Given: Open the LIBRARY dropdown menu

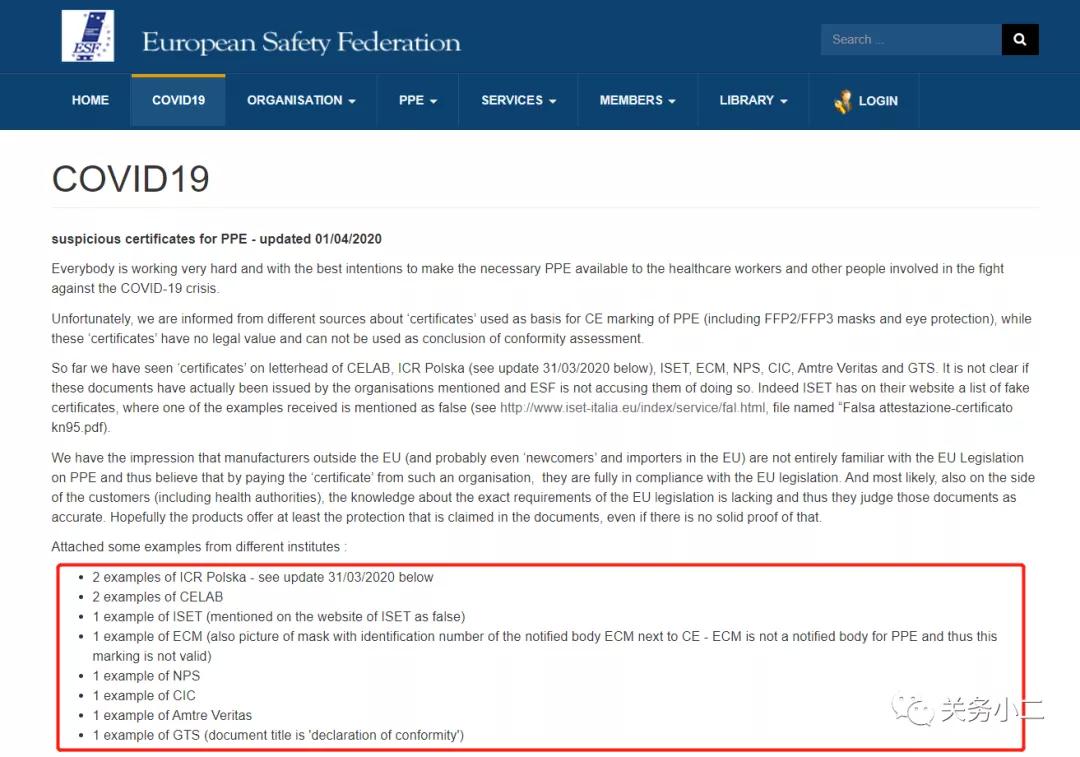Looking at the screenshot, I should pos(753,100).
